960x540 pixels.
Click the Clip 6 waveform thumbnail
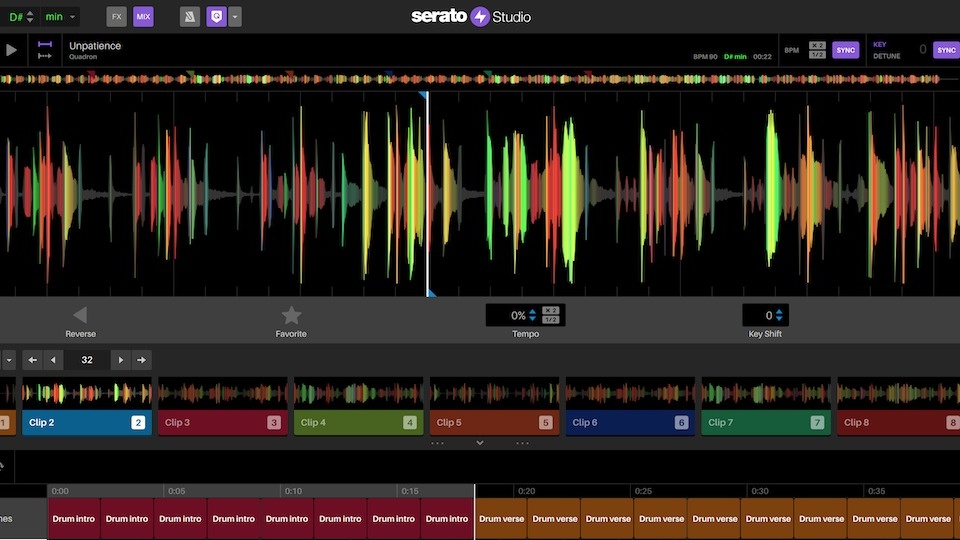point(630,393)
